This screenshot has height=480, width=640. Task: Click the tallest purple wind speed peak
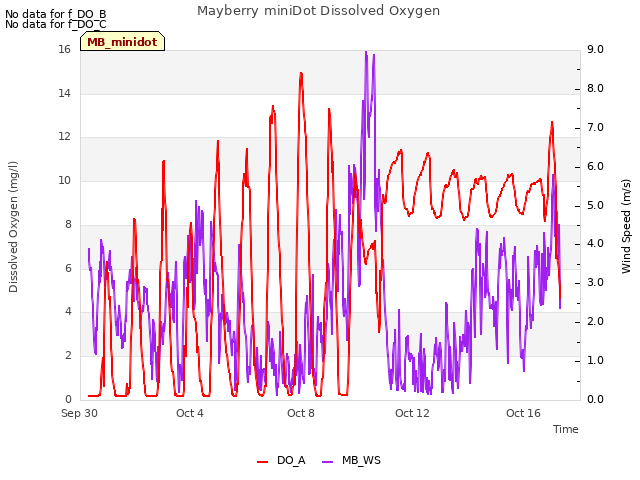[366, 52]
